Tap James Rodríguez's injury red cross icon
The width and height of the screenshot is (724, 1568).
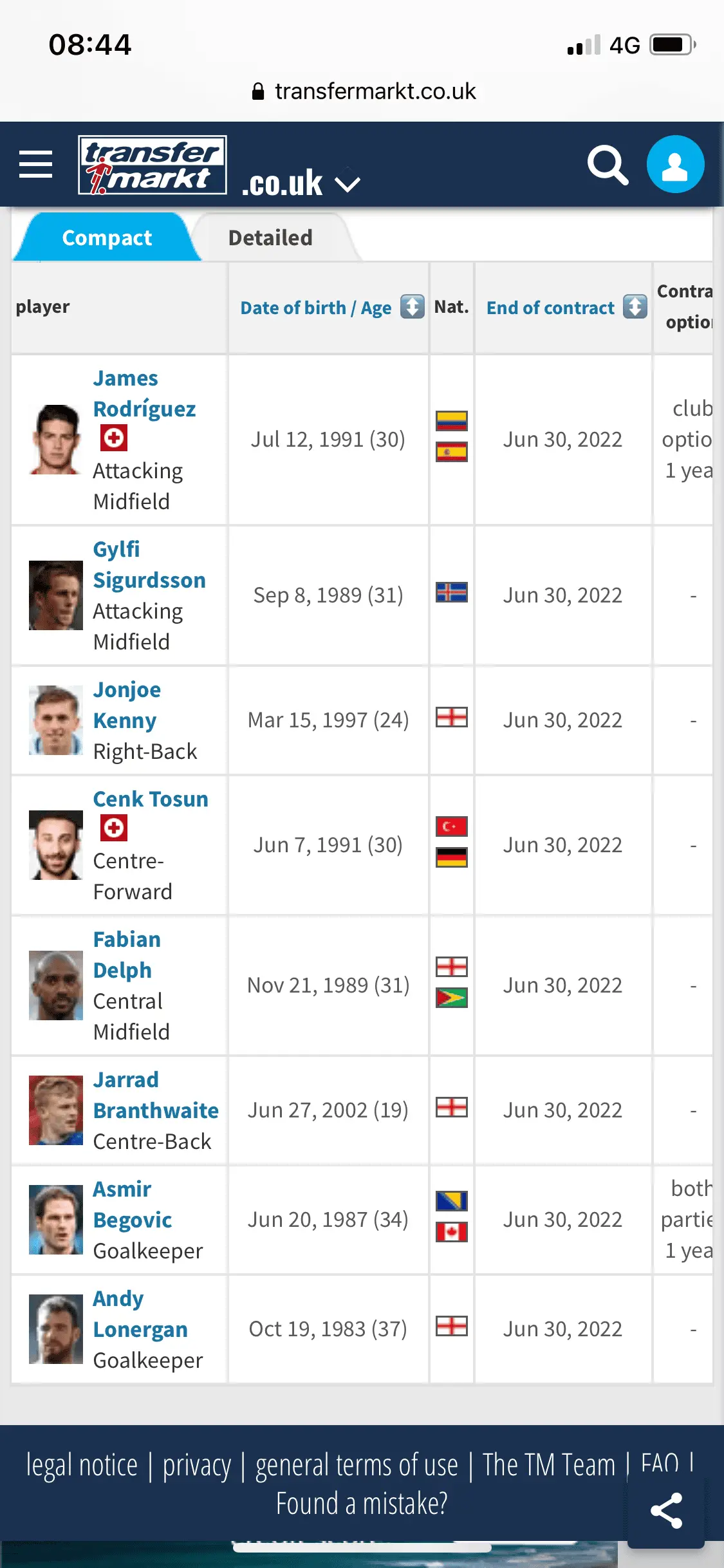114,438
